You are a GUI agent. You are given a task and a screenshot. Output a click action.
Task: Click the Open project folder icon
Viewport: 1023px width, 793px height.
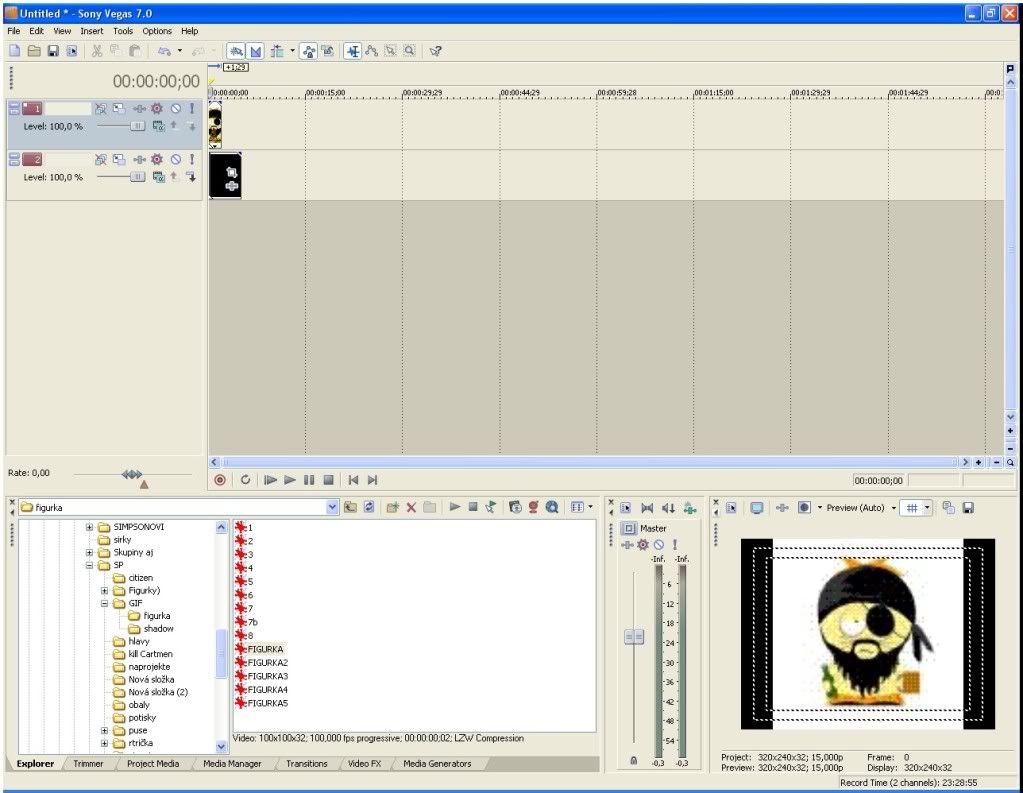[x=34, y=51]
